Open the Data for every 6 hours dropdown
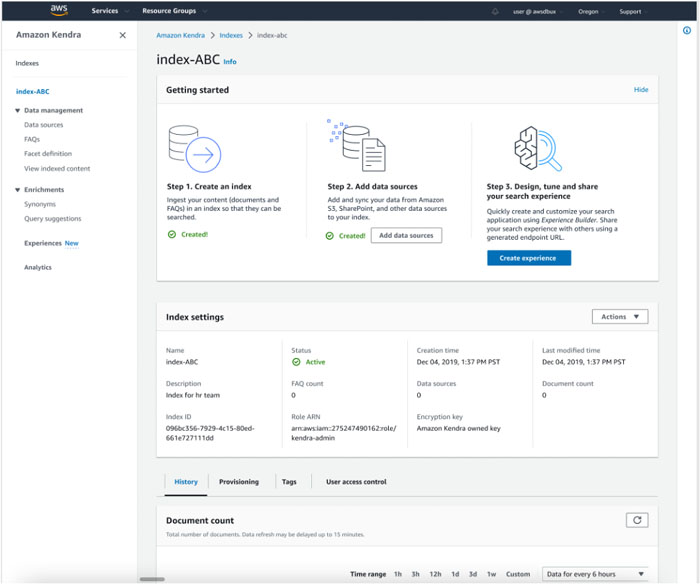Image resolution: width=700 pixels, height=584 pixels. click(595, 574)
